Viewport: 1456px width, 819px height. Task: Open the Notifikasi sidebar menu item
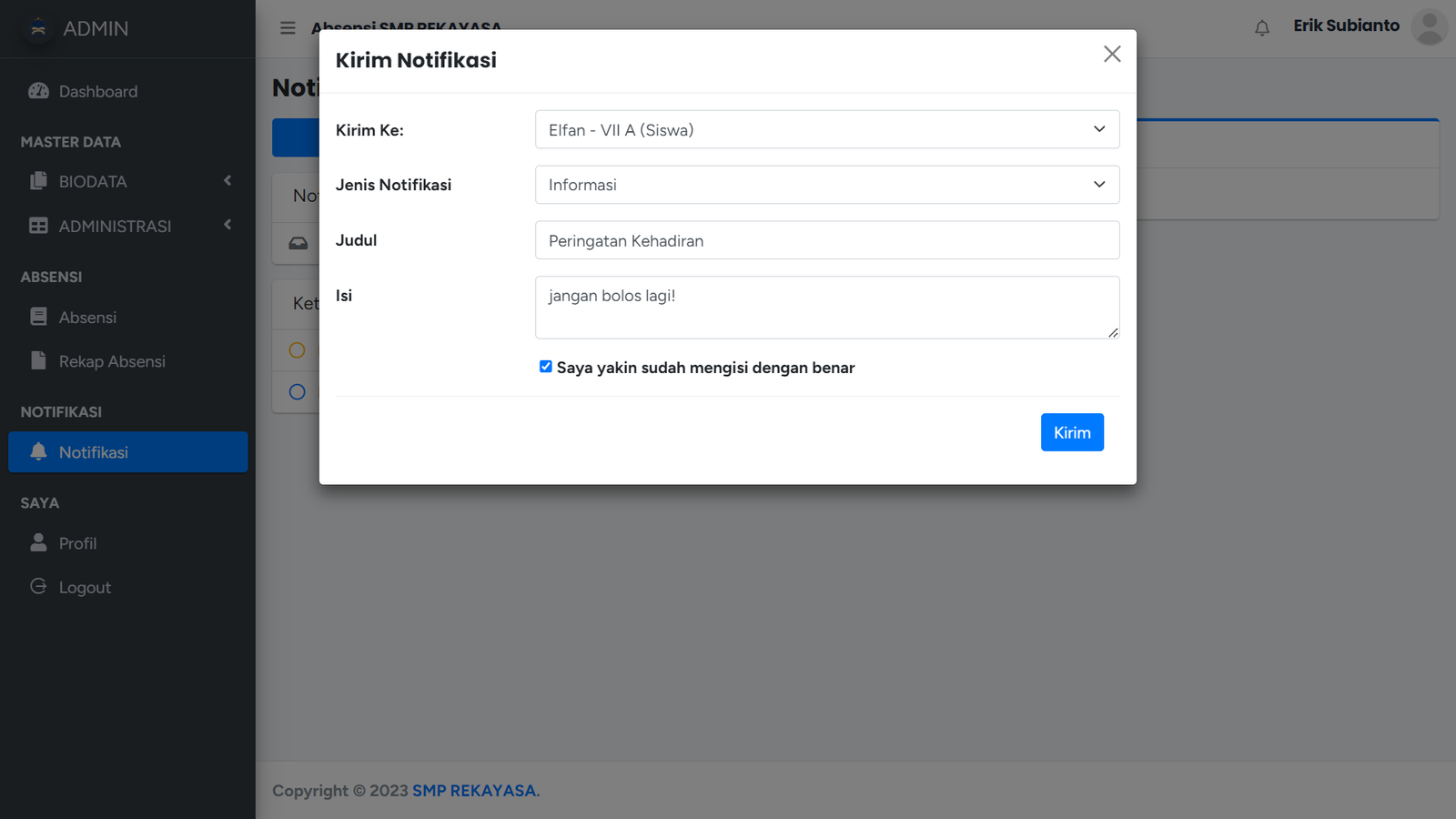(127, 452)
